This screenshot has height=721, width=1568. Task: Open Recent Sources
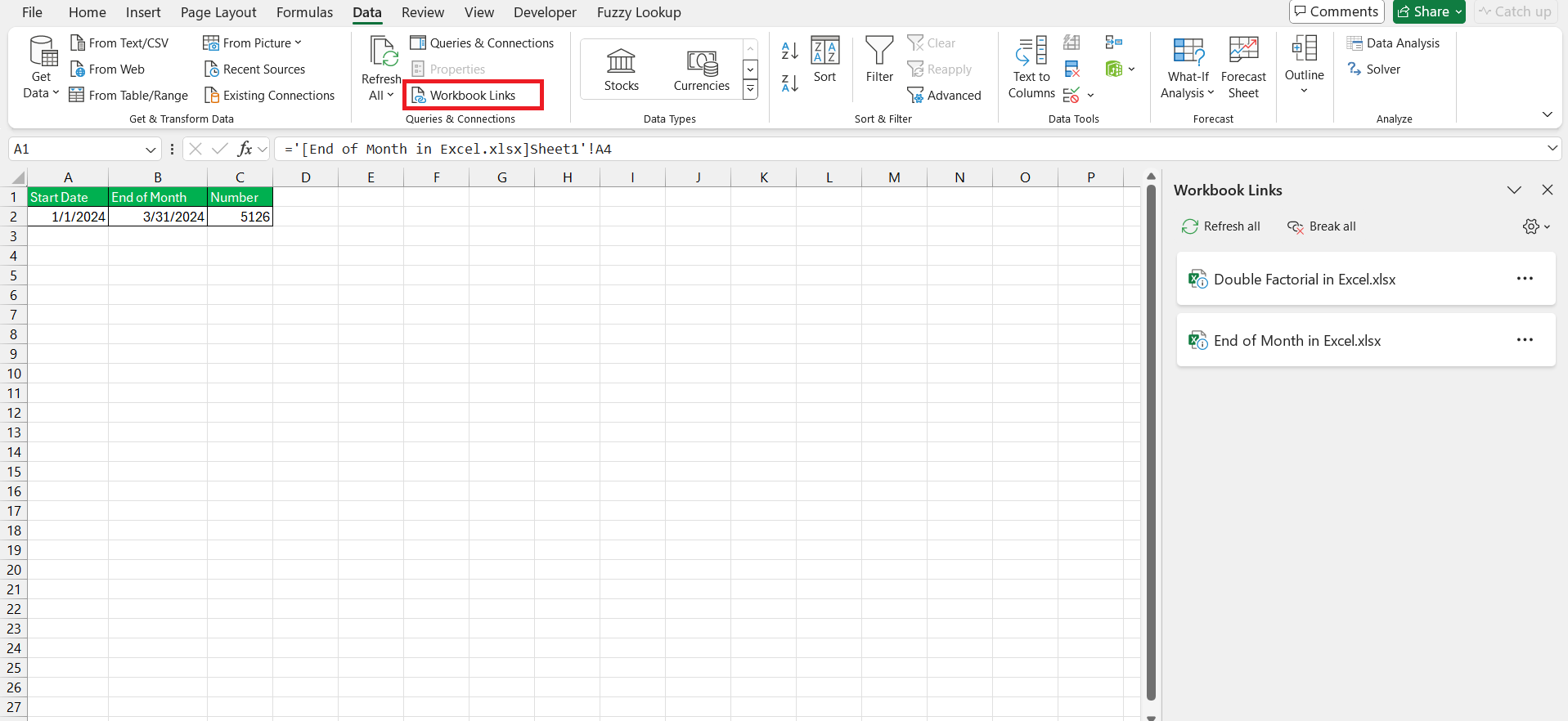254,69
